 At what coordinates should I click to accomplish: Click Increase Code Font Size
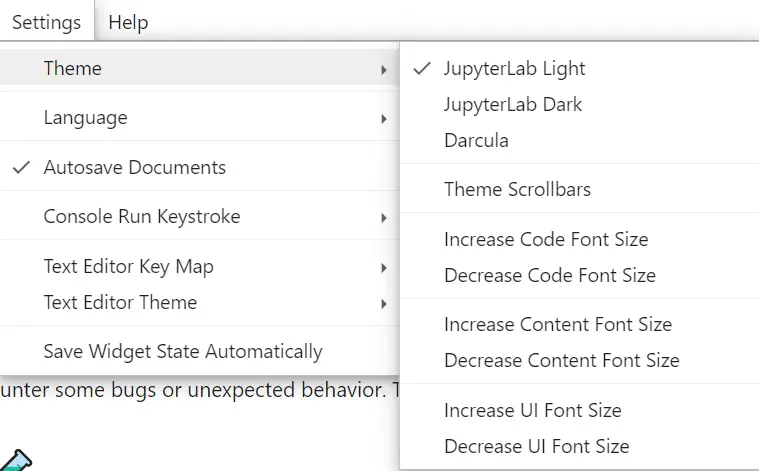point(579,240)
